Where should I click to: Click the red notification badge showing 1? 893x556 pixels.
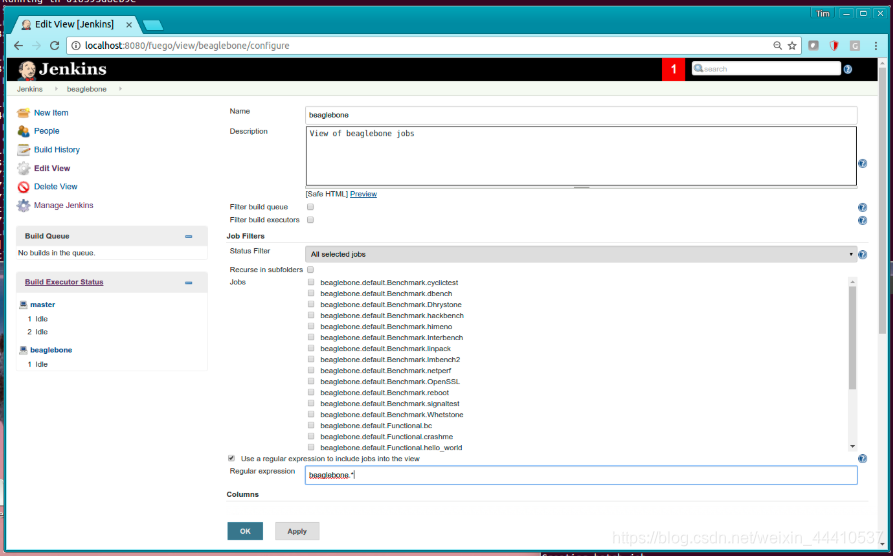coord(673,70)
